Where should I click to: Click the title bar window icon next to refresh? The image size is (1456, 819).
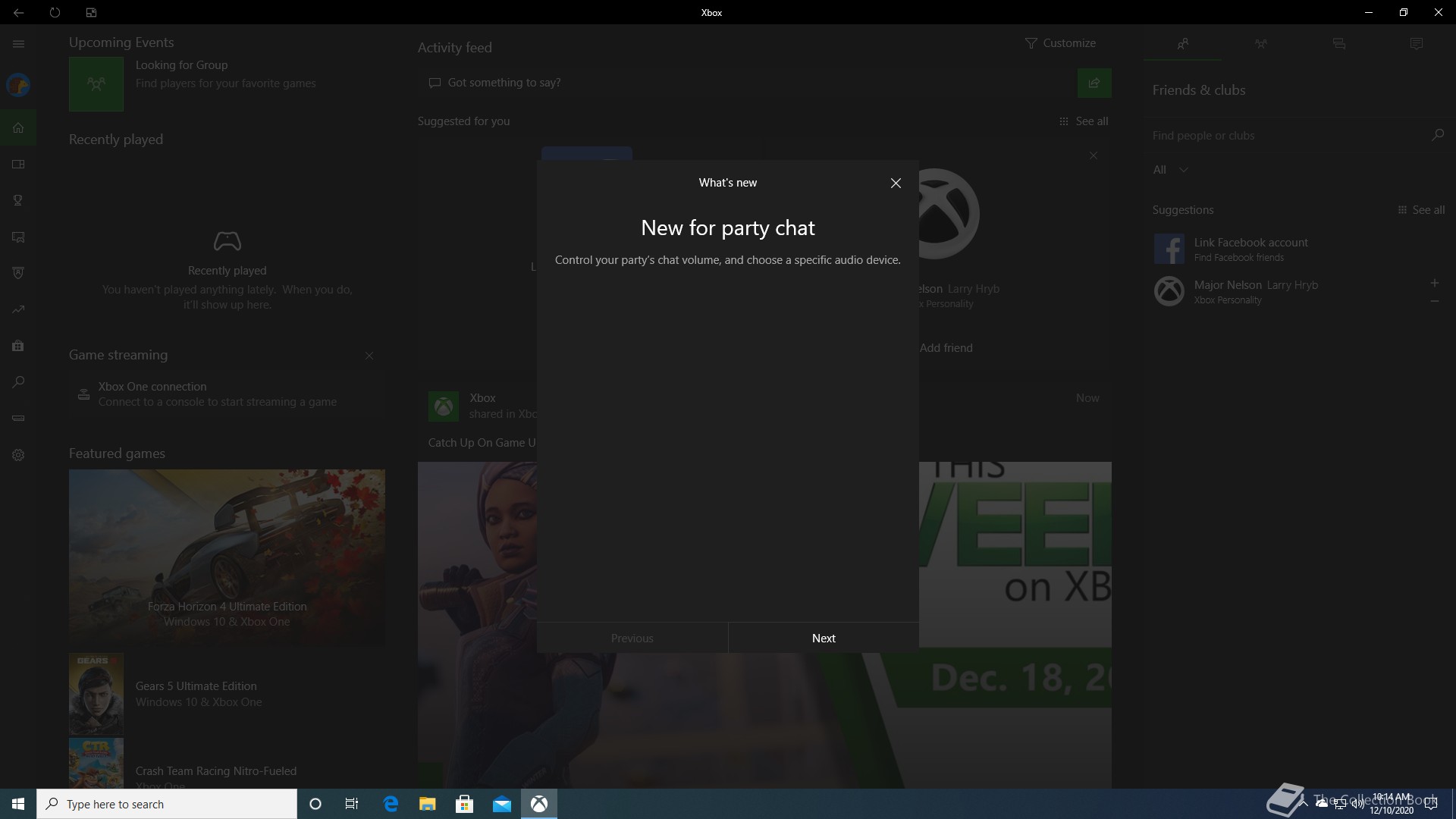point(91,12)
